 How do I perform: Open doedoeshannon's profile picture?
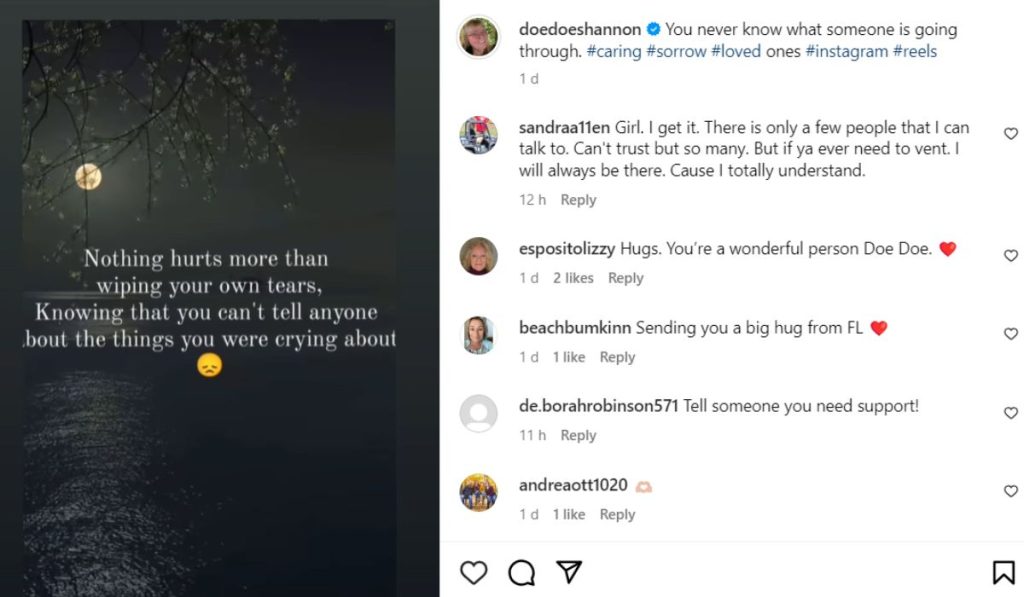tap(479, 38)
